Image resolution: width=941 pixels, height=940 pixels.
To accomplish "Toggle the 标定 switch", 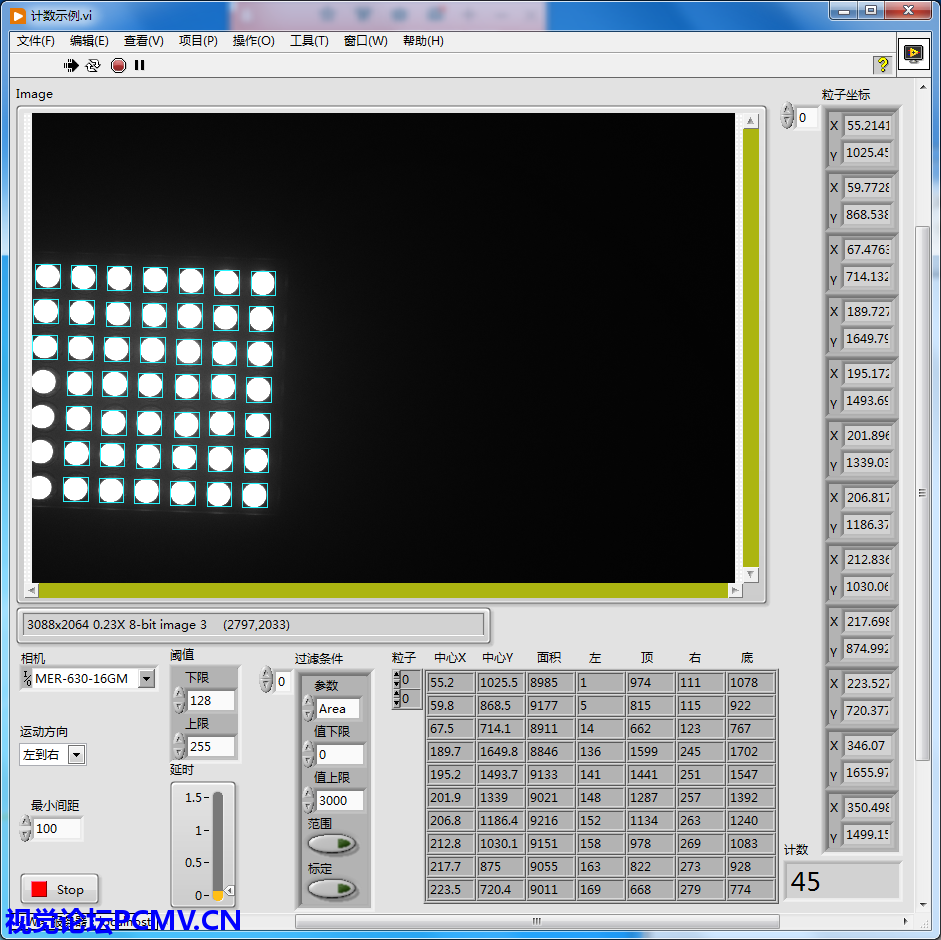I will (333, 888).
